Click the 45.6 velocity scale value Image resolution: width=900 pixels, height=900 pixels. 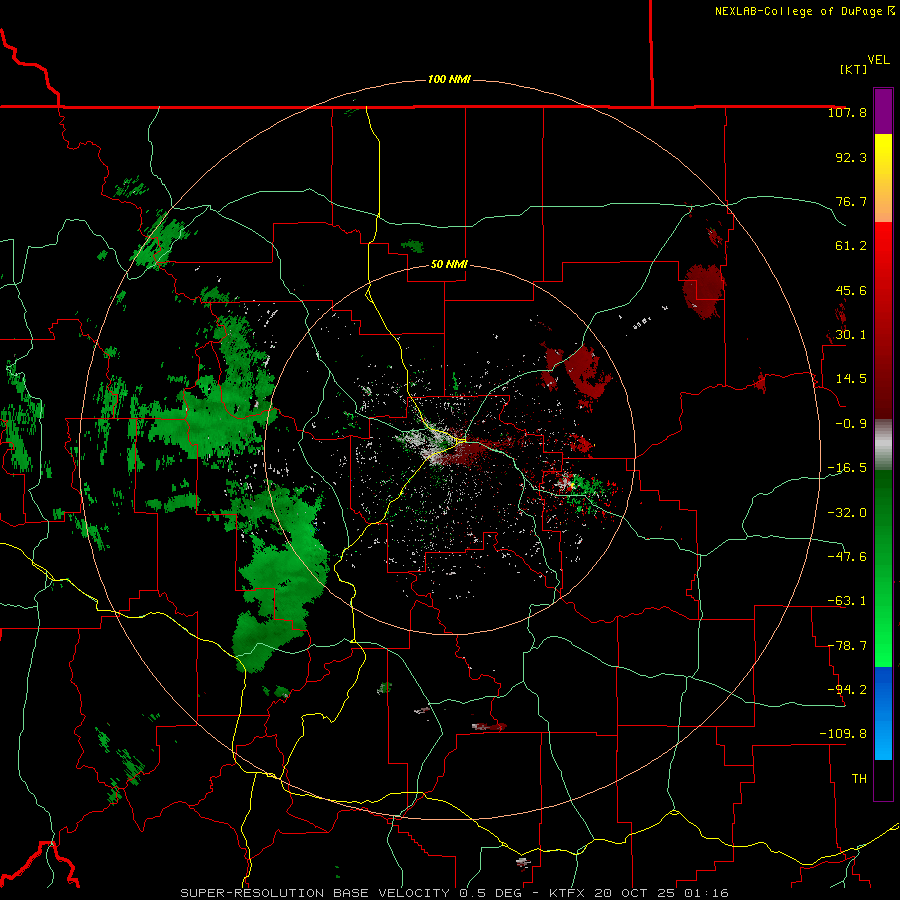851,290
